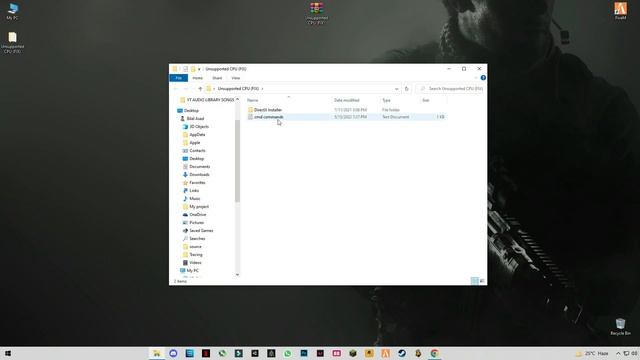Image resolution: width=640 pixels, height=360 pixels.
Task: Click the 'Text Document' type cell
Action: pyautogui.click(x=396, y=117)
